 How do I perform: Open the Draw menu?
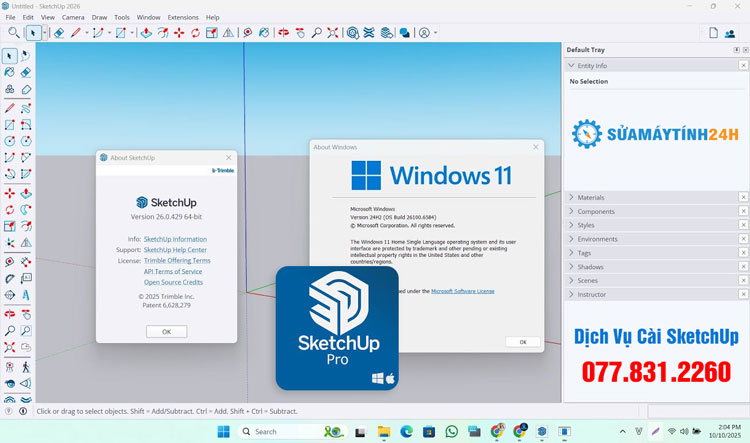click(x=99, y=17)
